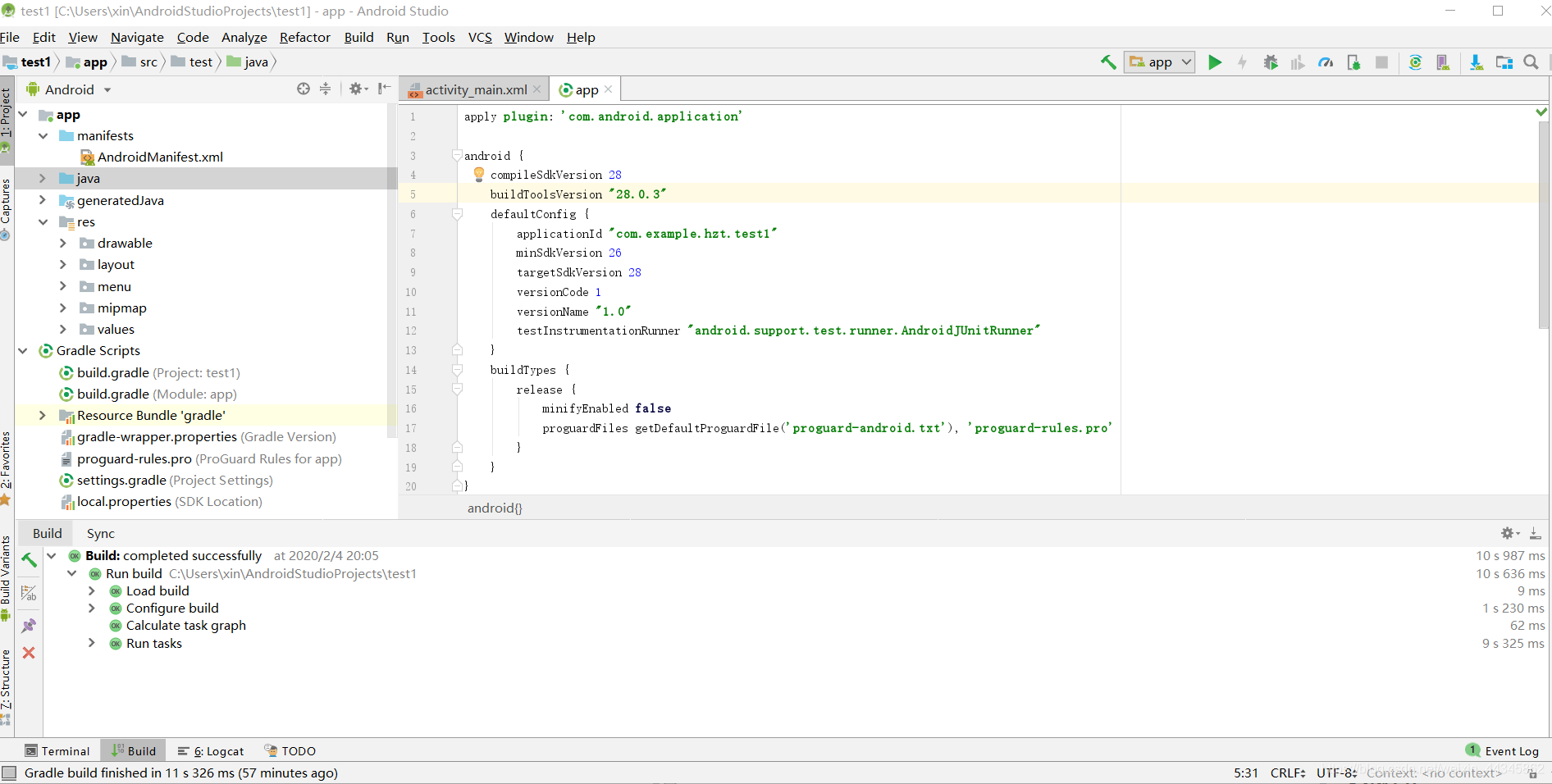Open TODO tool window
Screen dimensions: 1552x784
coord(290,750)
